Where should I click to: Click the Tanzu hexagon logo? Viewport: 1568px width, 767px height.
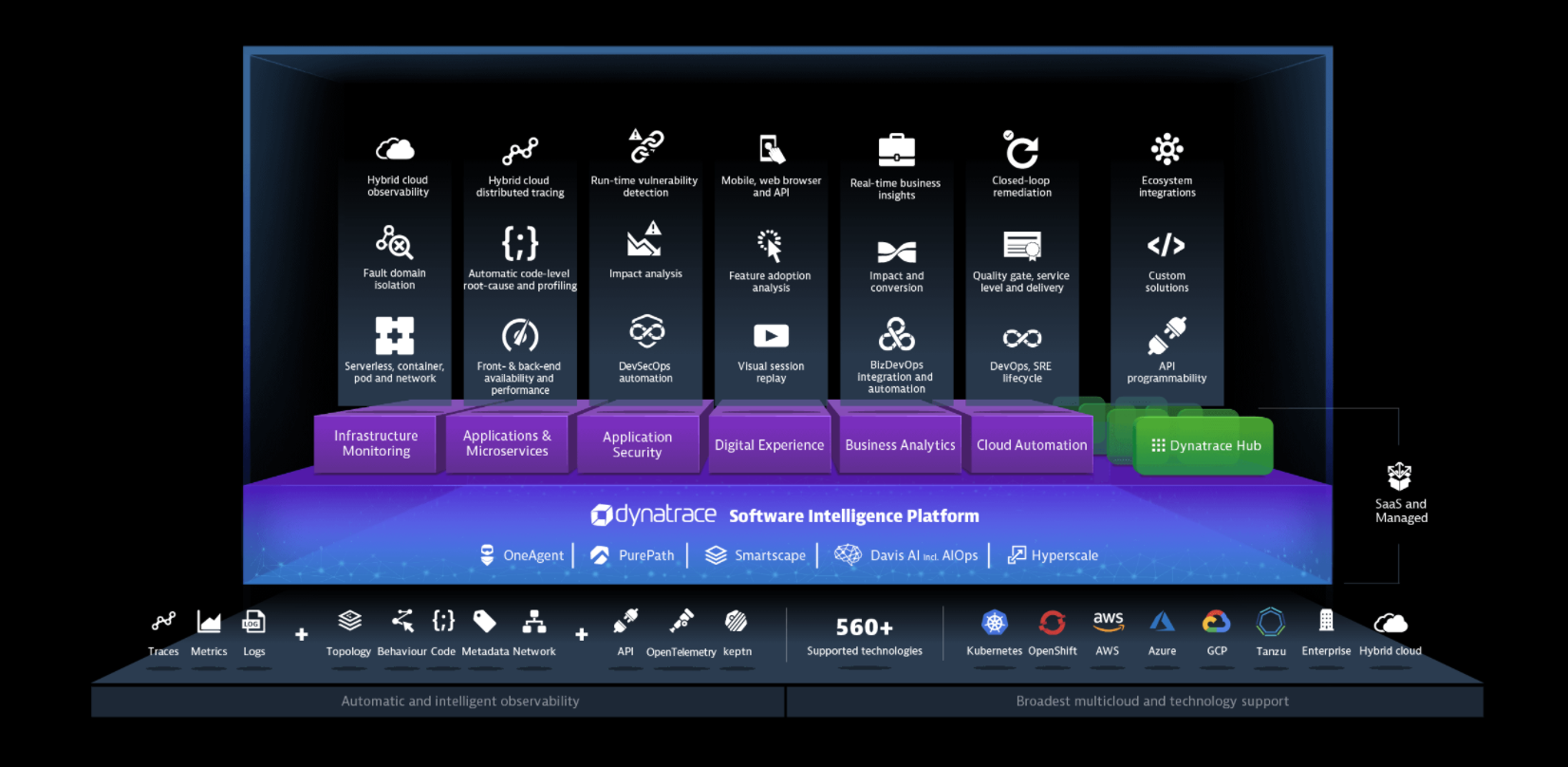[x=1271, y=622]
